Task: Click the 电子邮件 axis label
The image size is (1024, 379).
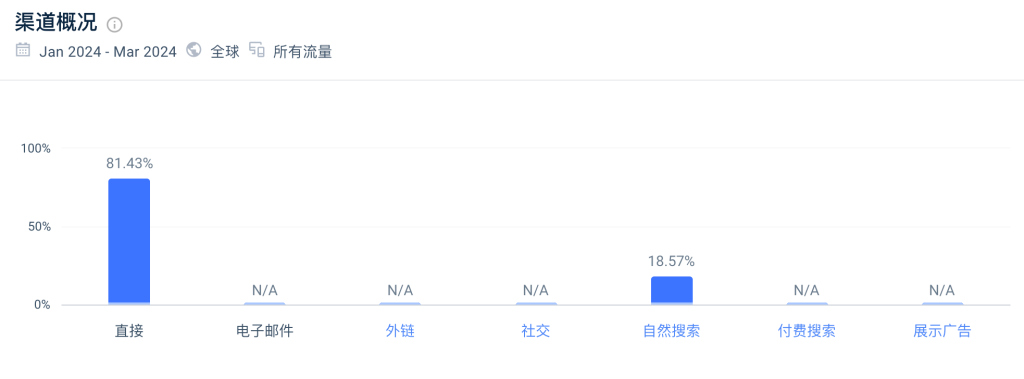Action: 264,331
